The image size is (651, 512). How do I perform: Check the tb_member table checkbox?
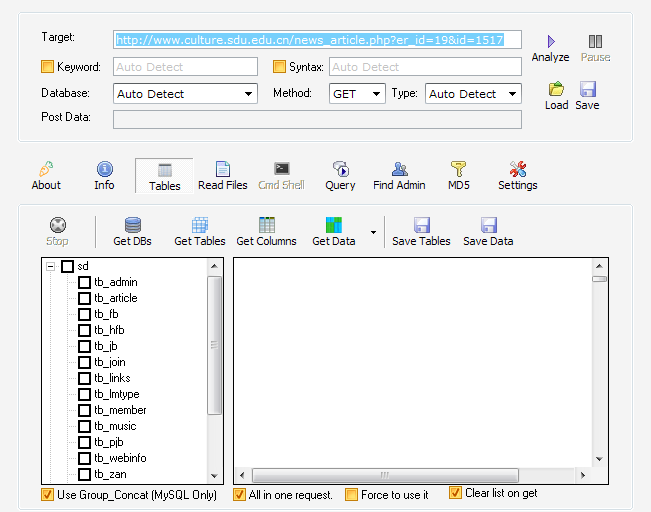84,410
